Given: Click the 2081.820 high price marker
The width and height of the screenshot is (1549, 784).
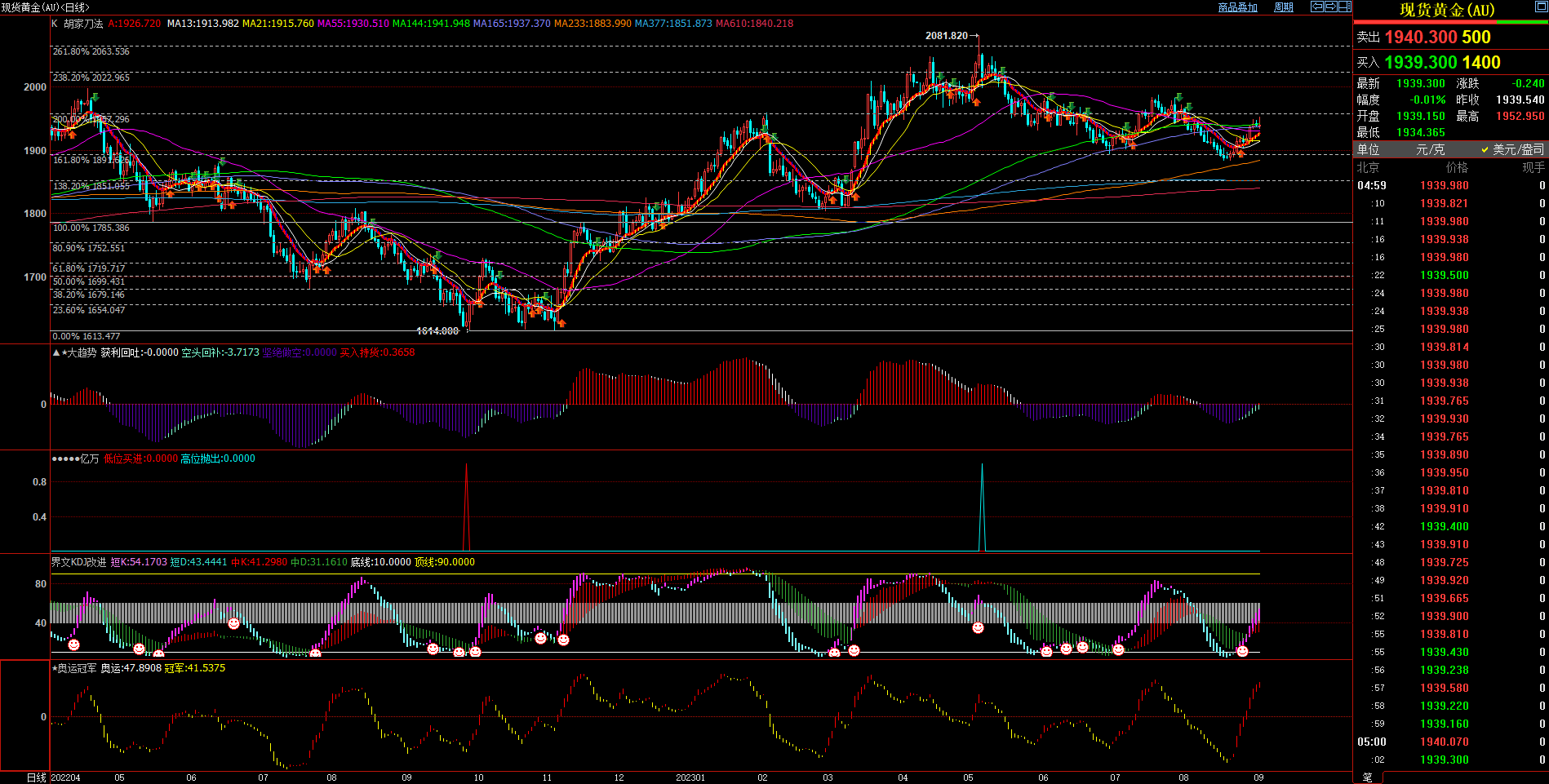Looking at the screenshot, I should point(947,36).
